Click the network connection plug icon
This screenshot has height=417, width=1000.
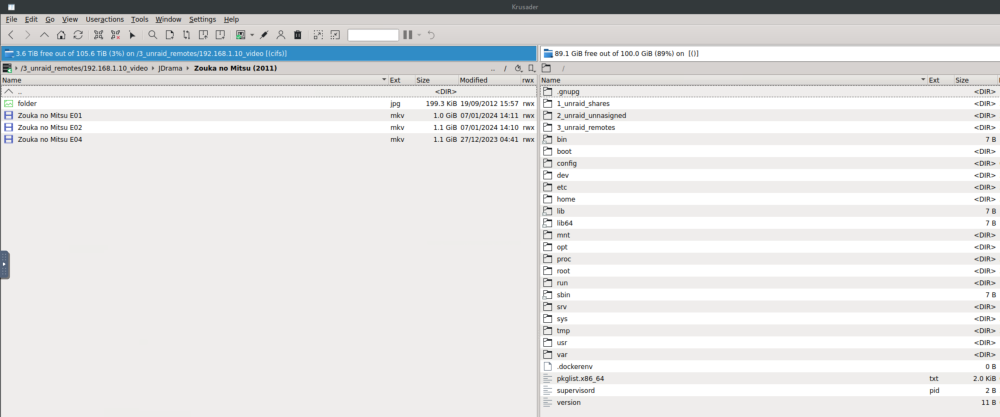(264, 35)
